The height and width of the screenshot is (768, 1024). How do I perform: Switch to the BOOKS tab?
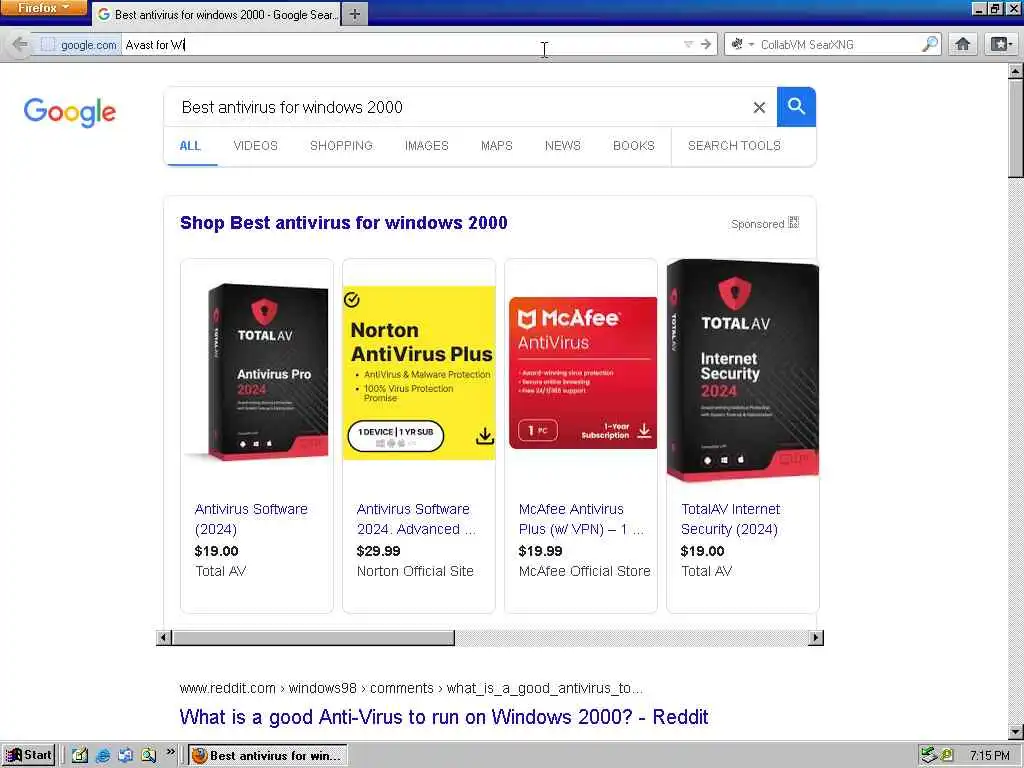[x=633, y=146]
